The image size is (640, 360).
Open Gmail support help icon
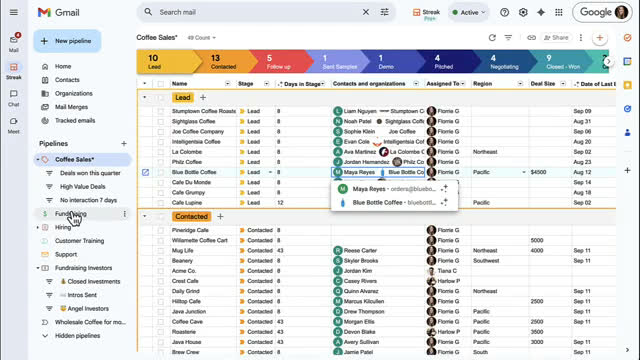(x=504, y=12)
